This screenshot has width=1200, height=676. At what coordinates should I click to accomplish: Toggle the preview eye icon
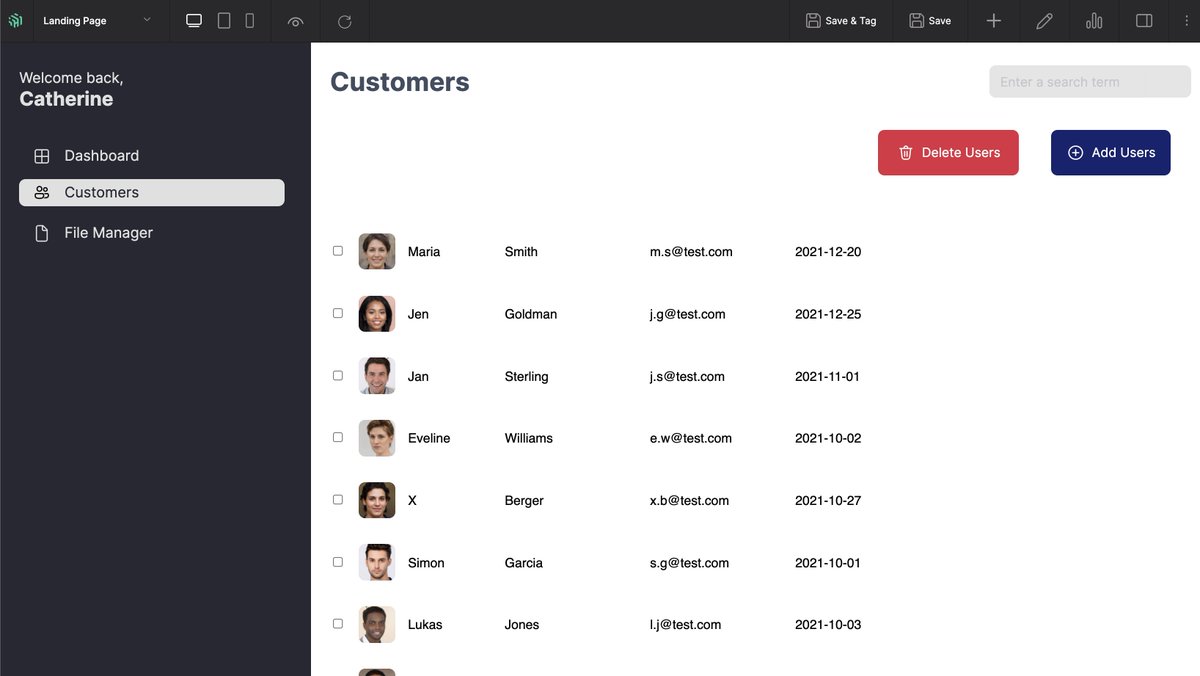coord(295,21)
